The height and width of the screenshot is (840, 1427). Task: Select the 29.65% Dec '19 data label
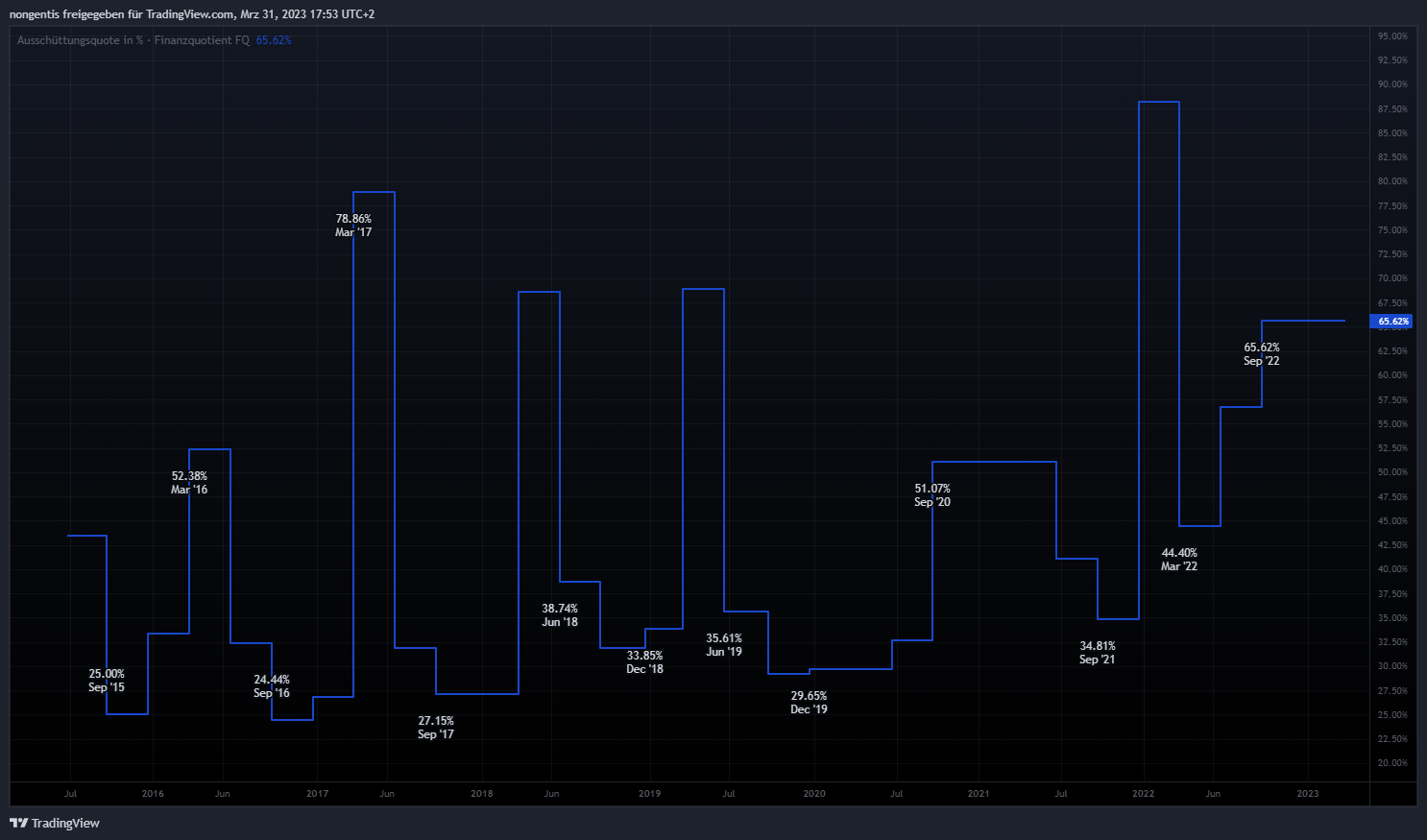pos(809,703)
